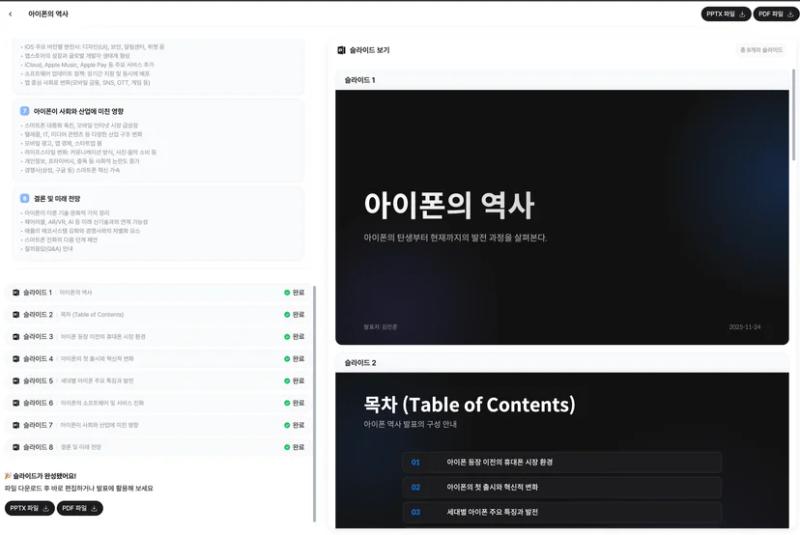The height and width of the screenshot is (535, 800).
Task: Click green 완료 check icon for 슬라이드 8
Action: click(287, 447)
